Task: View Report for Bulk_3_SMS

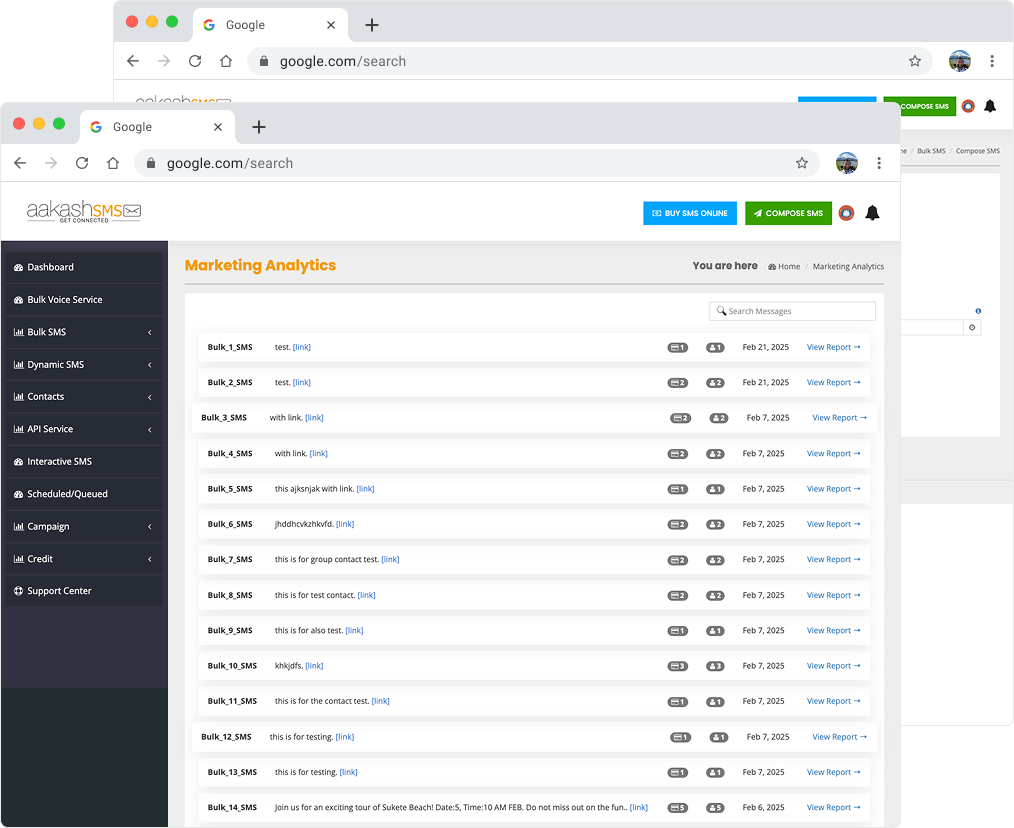Action: tap(839, 418)
